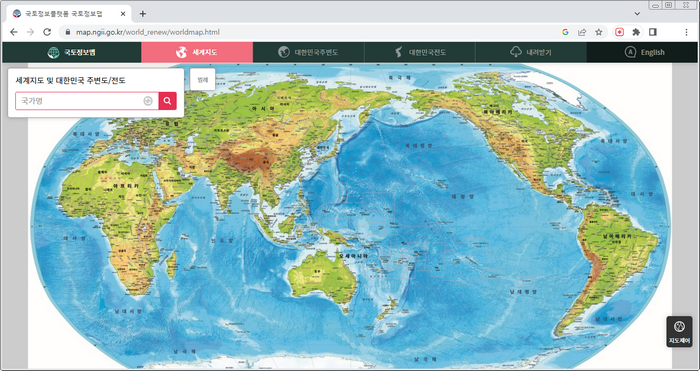Toggle the browser side panel
The width and height of the screenshot is (700, 371).
653,32
